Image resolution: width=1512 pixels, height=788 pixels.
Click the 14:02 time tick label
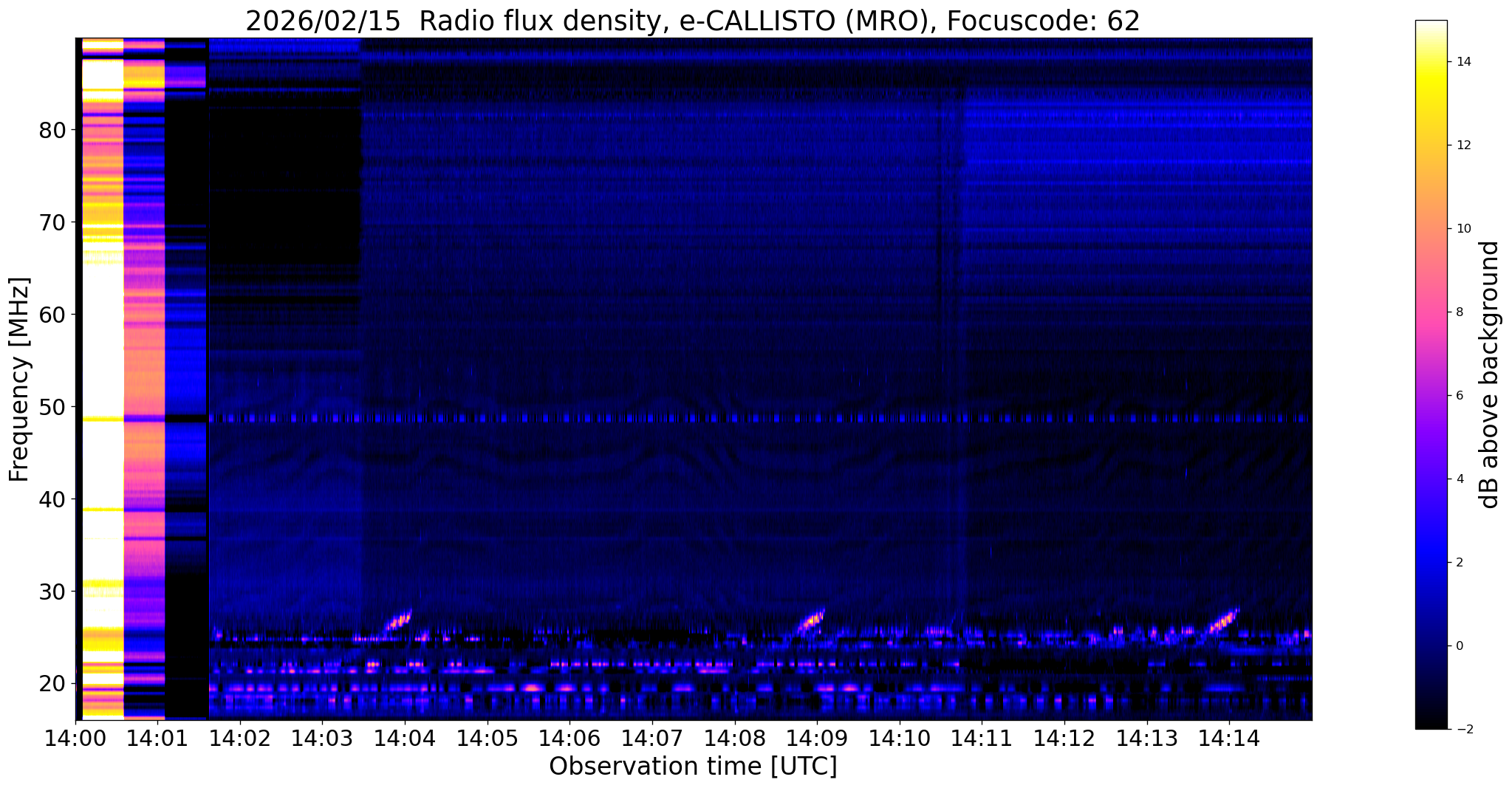[240, 739]
